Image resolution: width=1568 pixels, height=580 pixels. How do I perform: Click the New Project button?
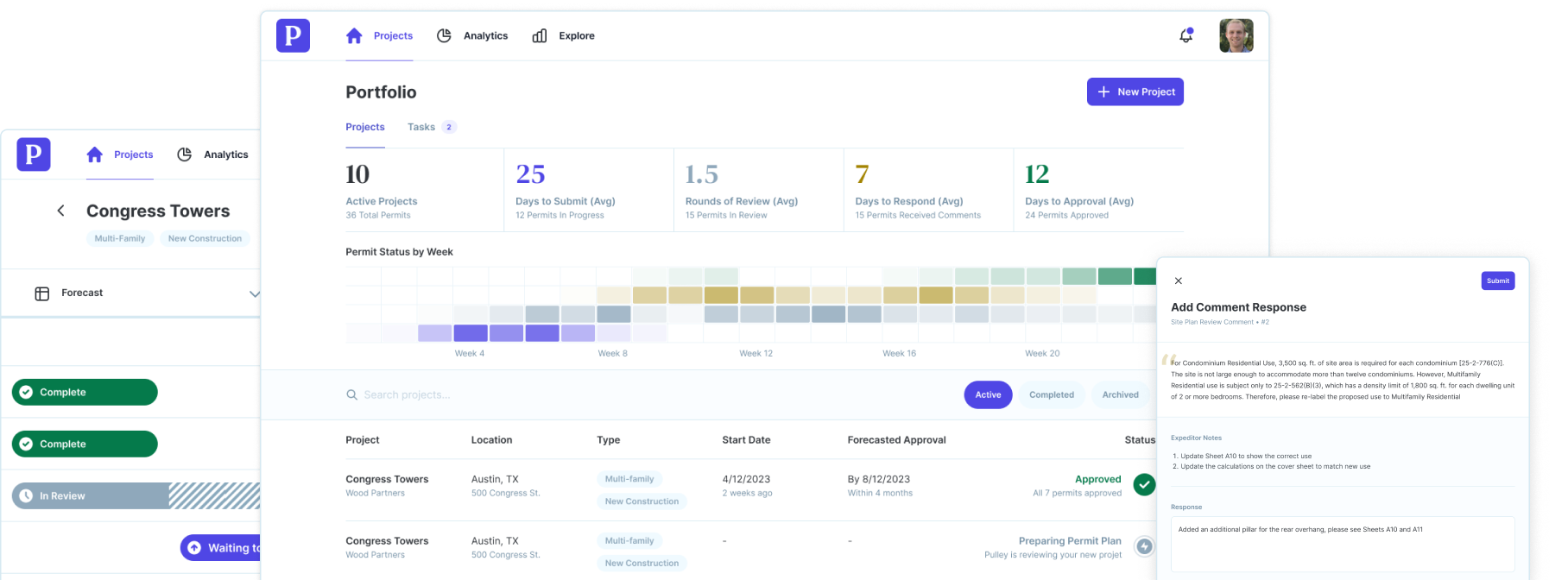tap(1135, 91)
